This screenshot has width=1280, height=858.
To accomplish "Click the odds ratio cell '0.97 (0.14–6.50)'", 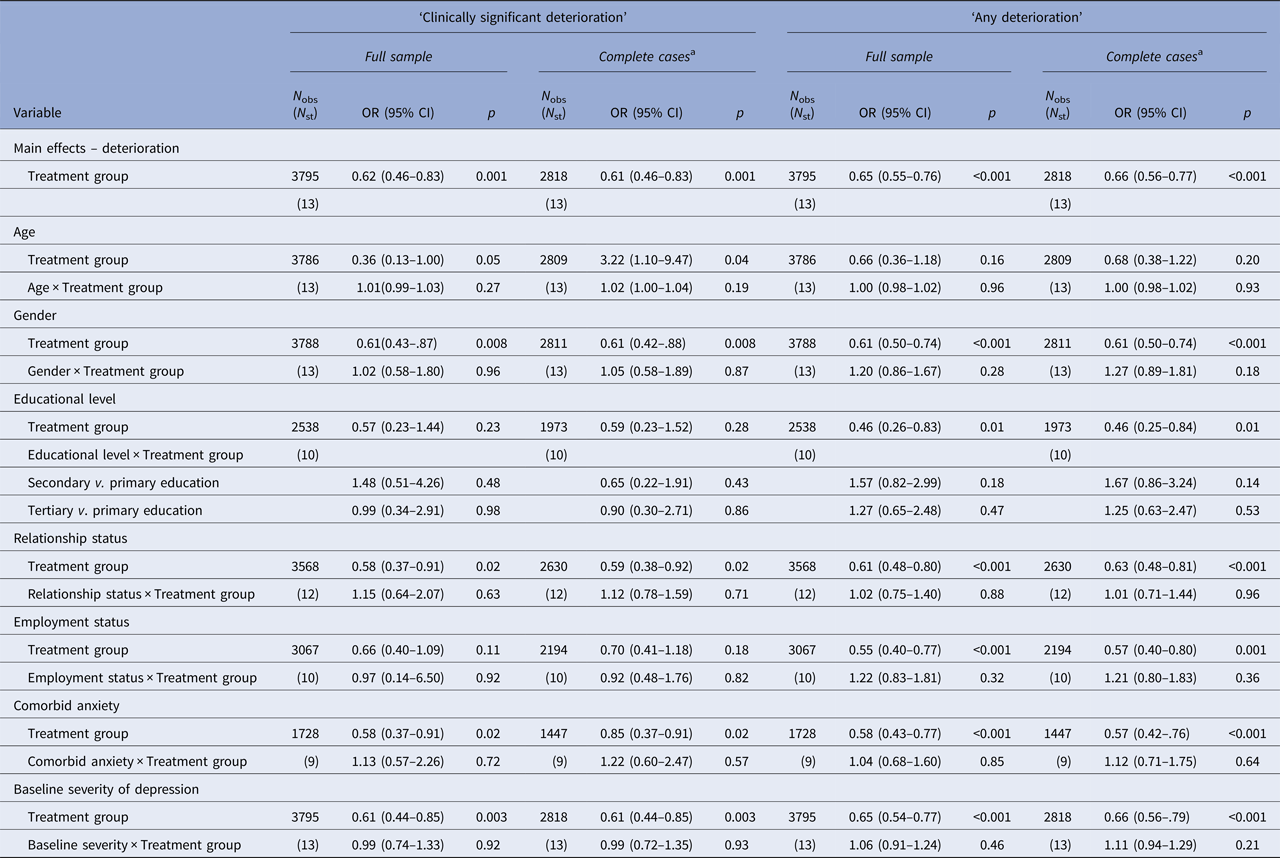I will coord(398,678).
